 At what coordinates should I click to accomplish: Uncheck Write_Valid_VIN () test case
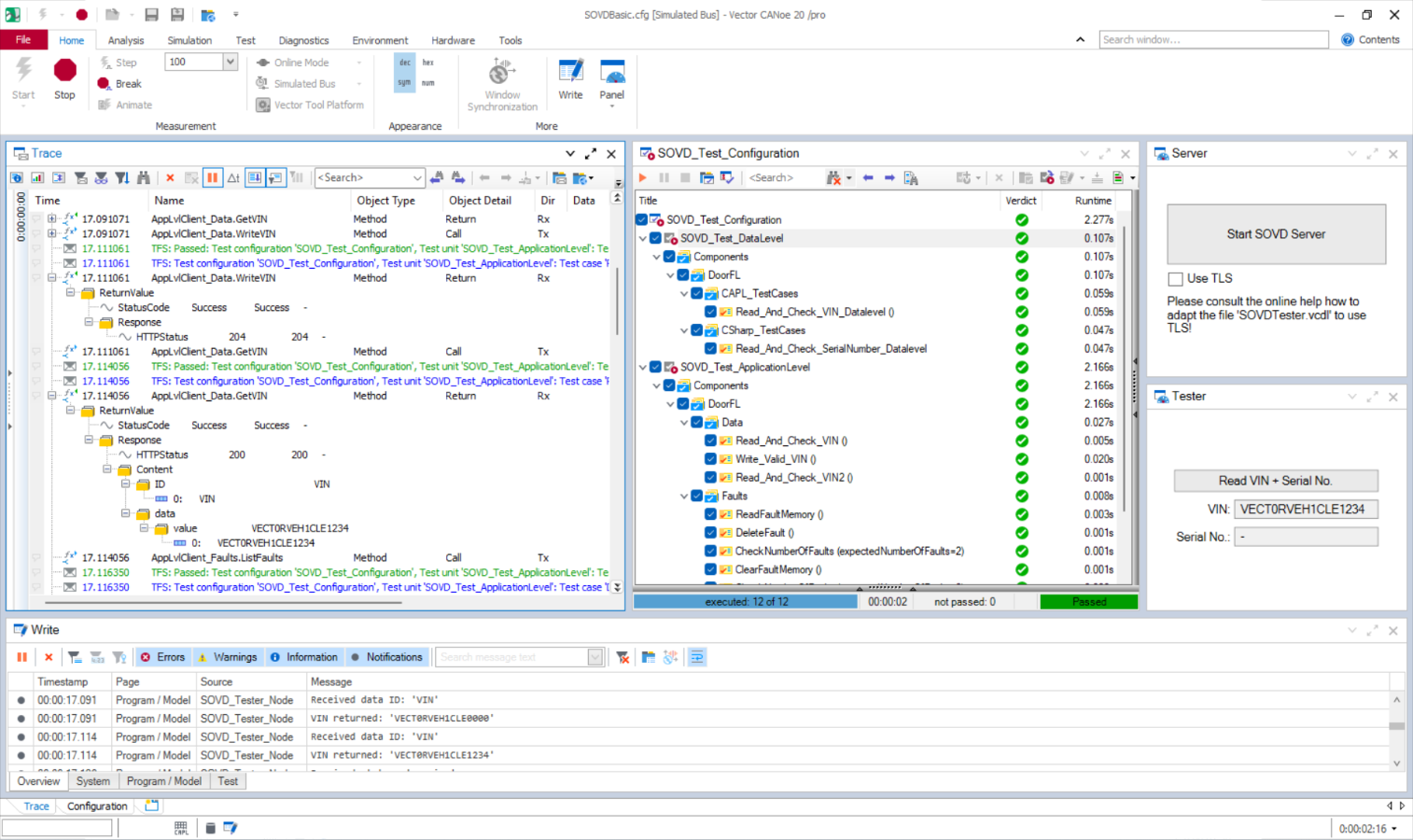tap(710, 459)
